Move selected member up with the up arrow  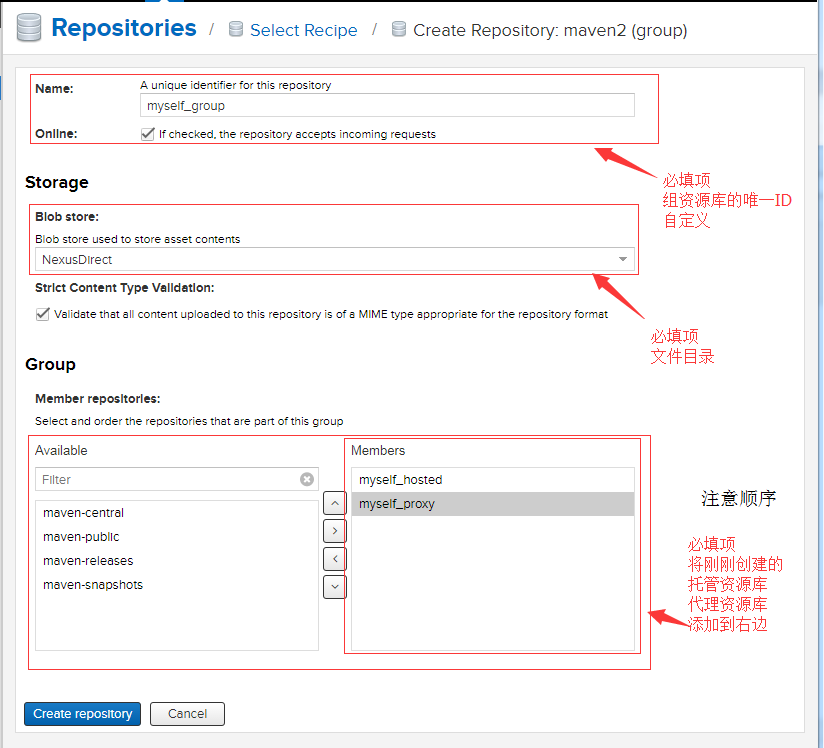pyautogui.click(x=335, y=504)
